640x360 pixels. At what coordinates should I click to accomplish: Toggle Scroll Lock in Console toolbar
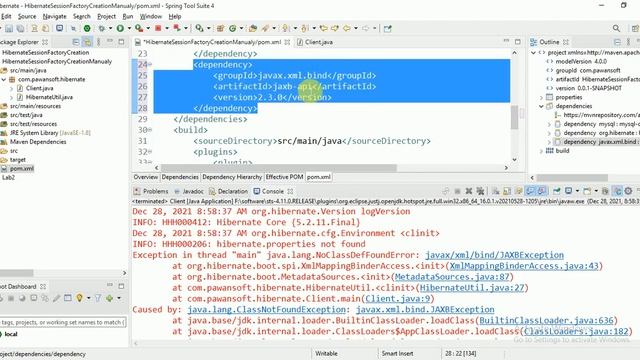[507, 191]
